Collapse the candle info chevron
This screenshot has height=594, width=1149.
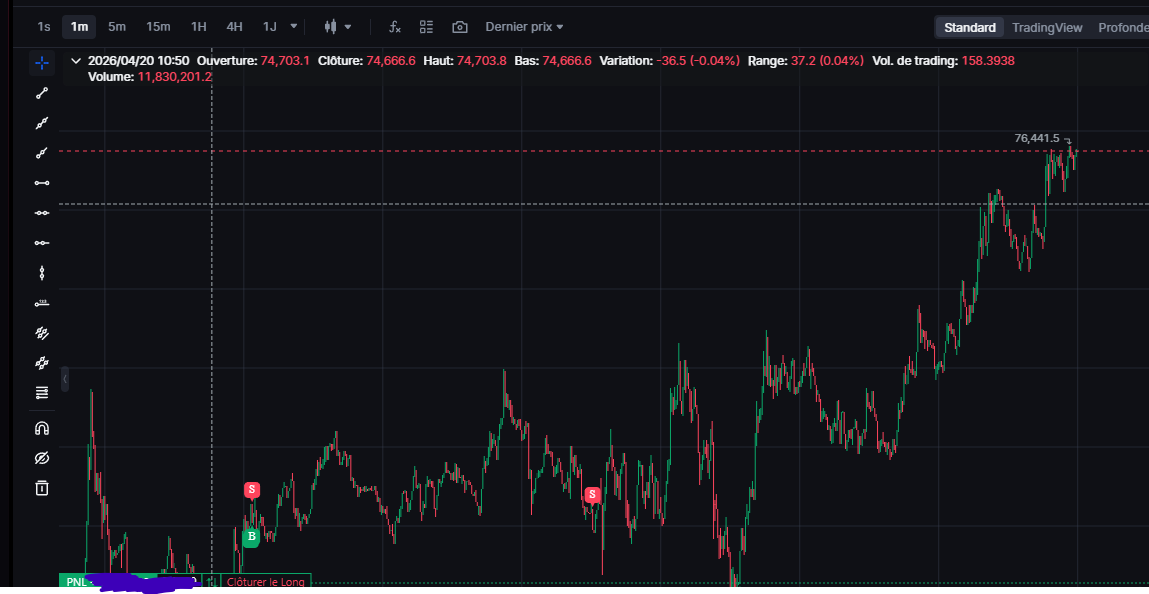[x=75, y=61]
